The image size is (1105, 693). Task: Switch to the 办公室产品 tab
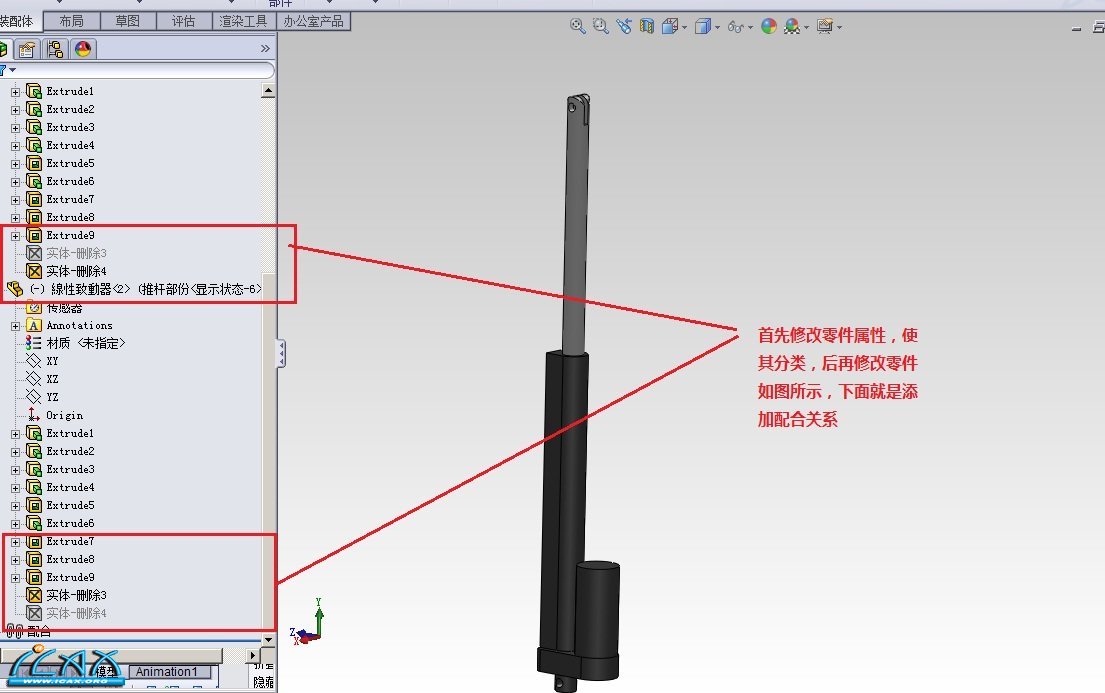(x=314, y=21)
